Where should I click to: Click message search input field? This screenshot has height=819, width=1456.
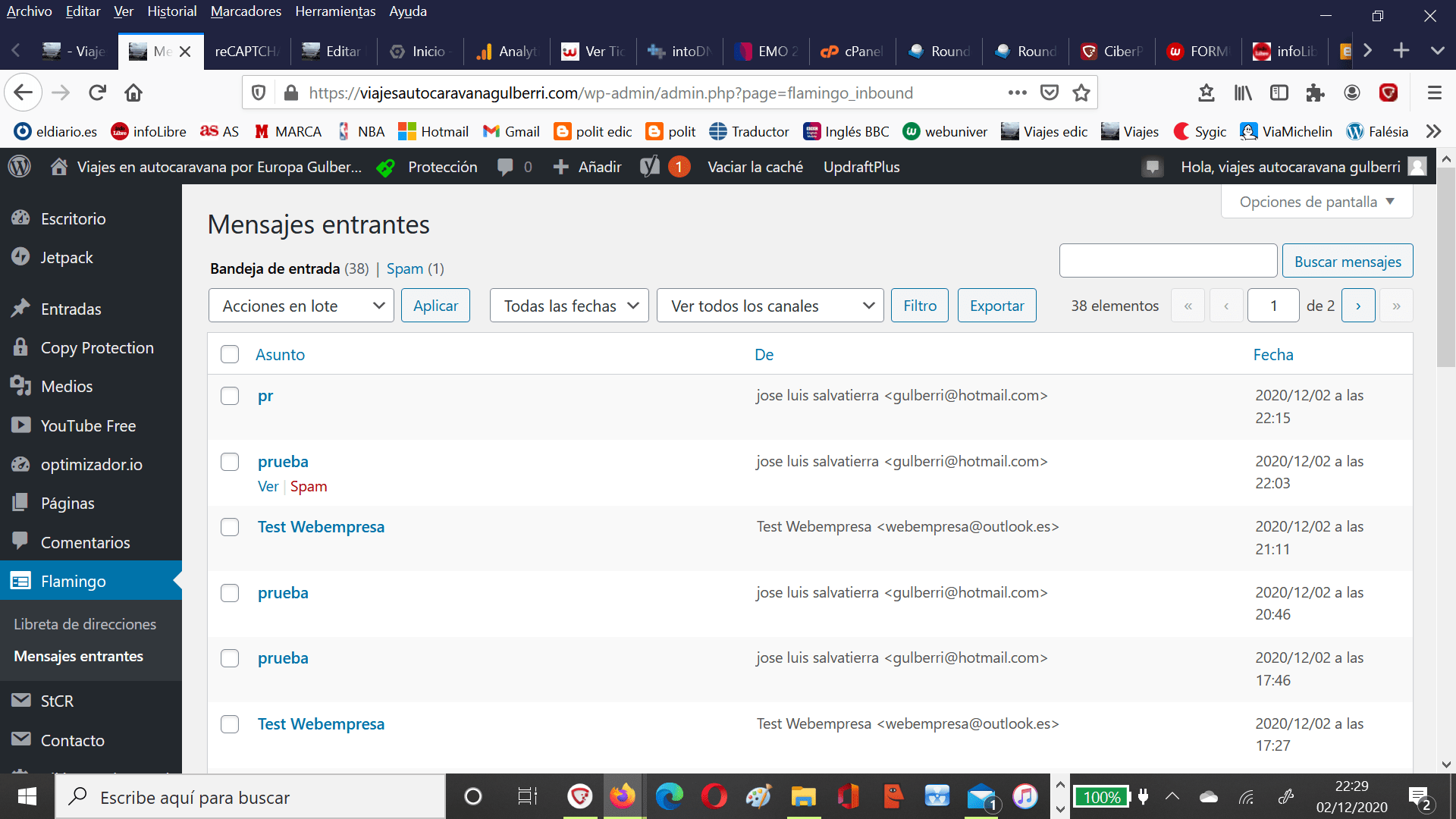click(1168, 261)
